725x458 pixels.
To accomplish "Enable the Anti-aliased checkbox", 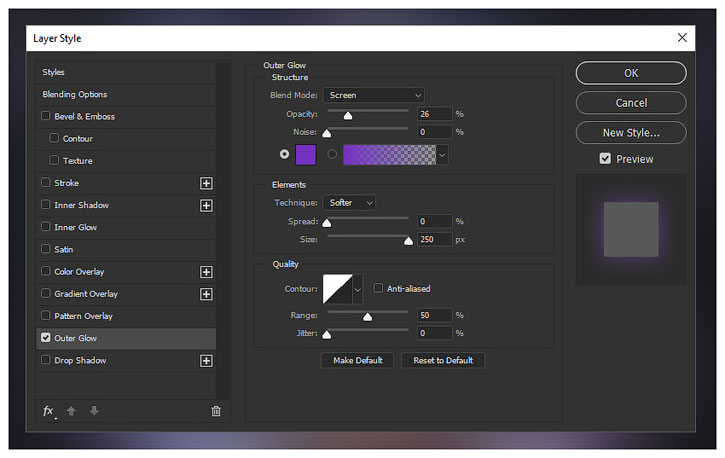I will 378,288.
